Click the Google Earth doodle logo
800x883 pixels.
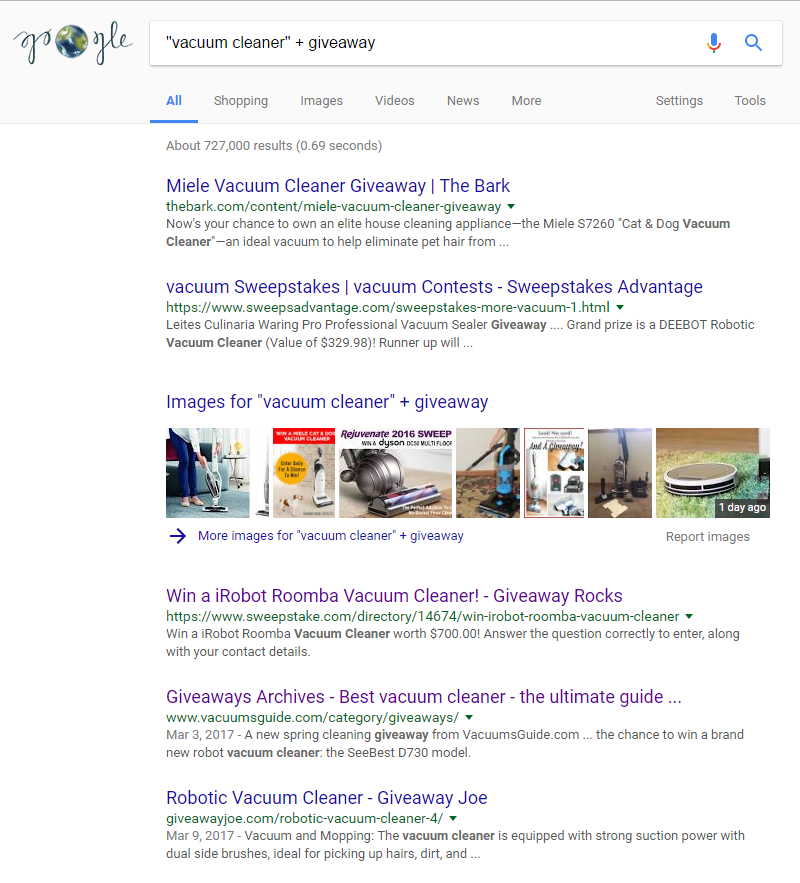point(74,42)
